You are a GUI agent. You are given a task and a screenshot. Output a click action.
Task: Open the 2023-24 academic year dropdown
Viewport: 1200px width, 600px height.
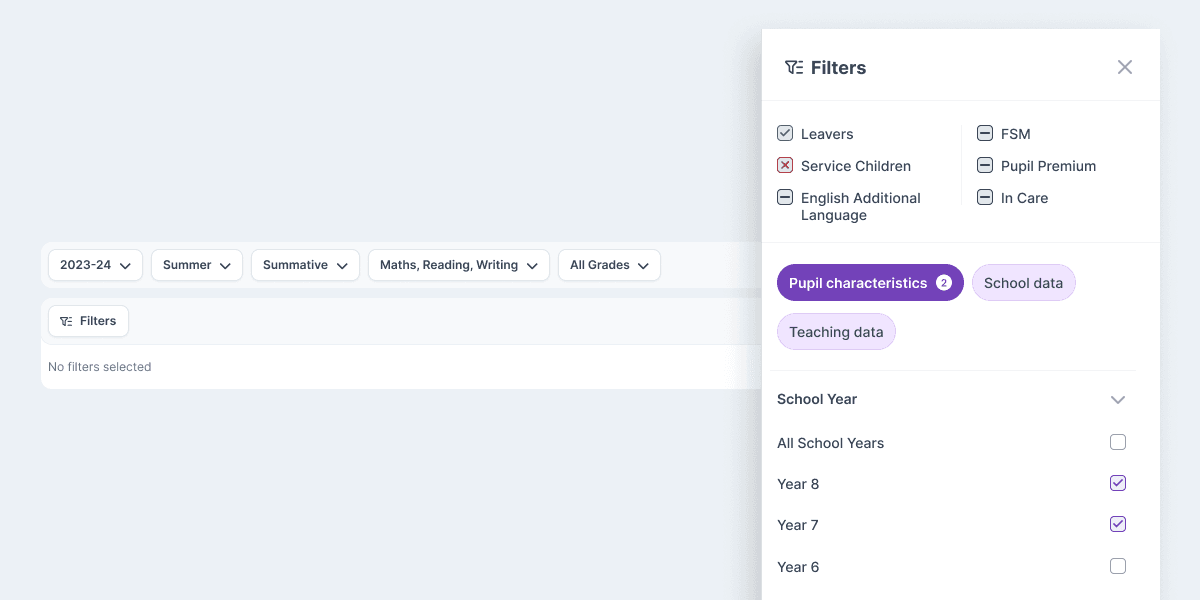tap(95, 265)
